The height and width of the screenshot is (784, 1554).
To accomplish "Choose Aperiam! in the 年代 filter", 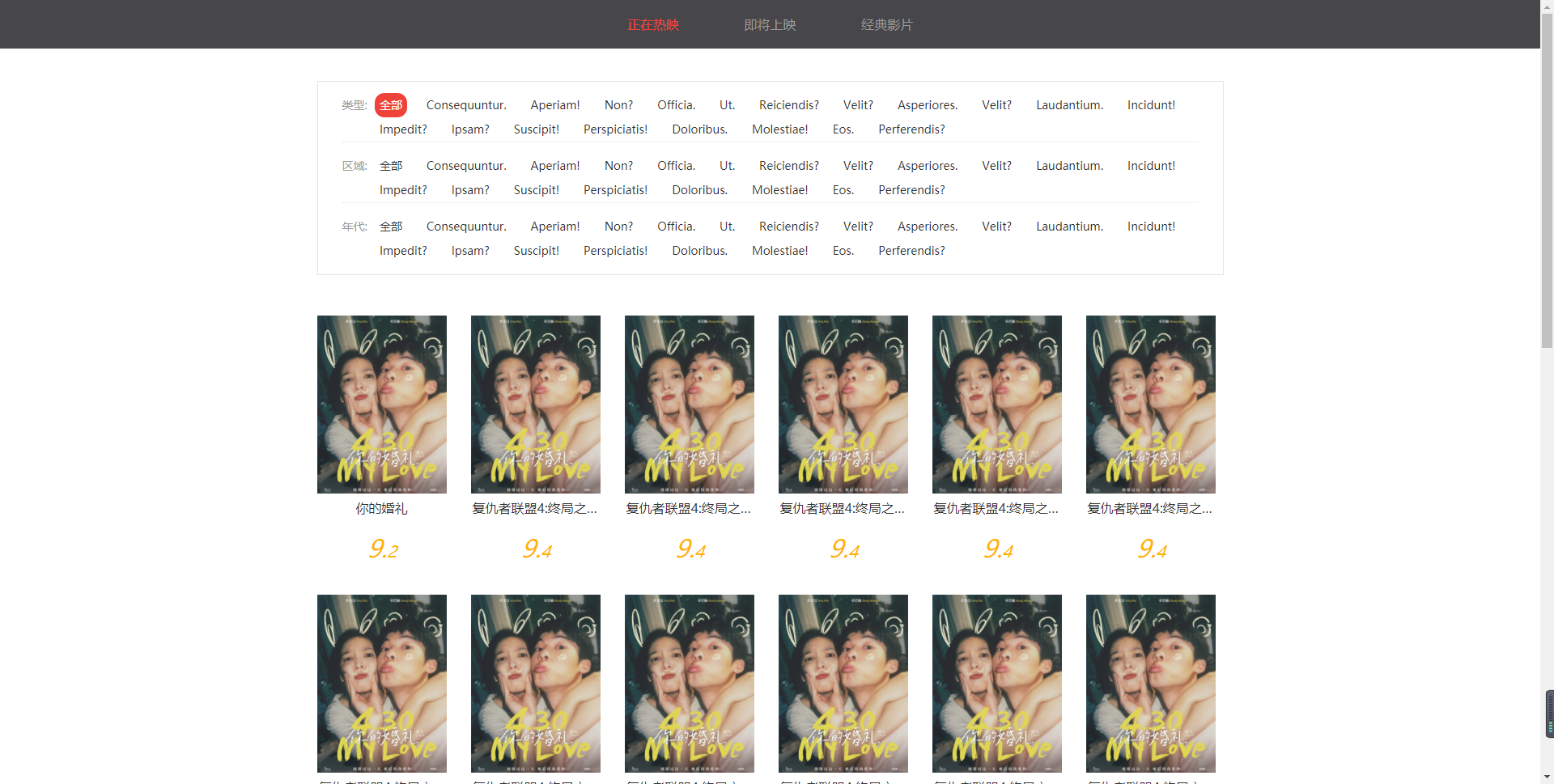I will click(x=555, y=227).
